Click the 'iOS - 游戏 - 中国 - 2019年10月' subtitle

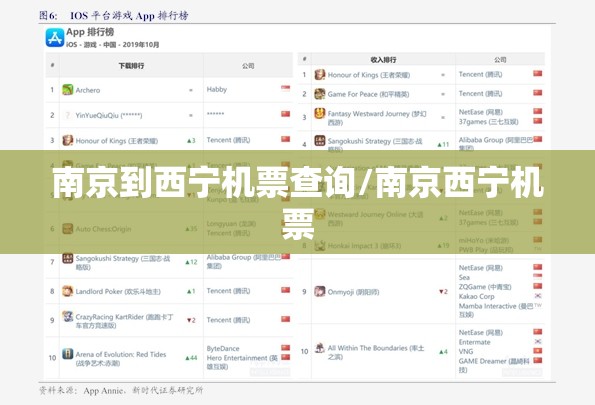pyautogui.click(x=113, y=45)
